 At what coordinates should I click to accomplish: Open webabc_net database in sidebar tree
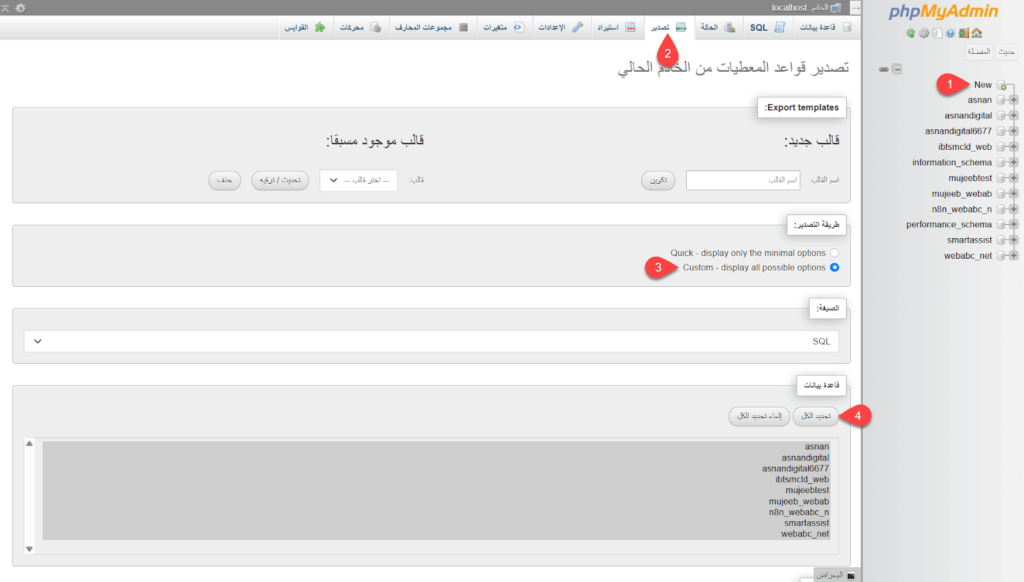pos(968,256)
